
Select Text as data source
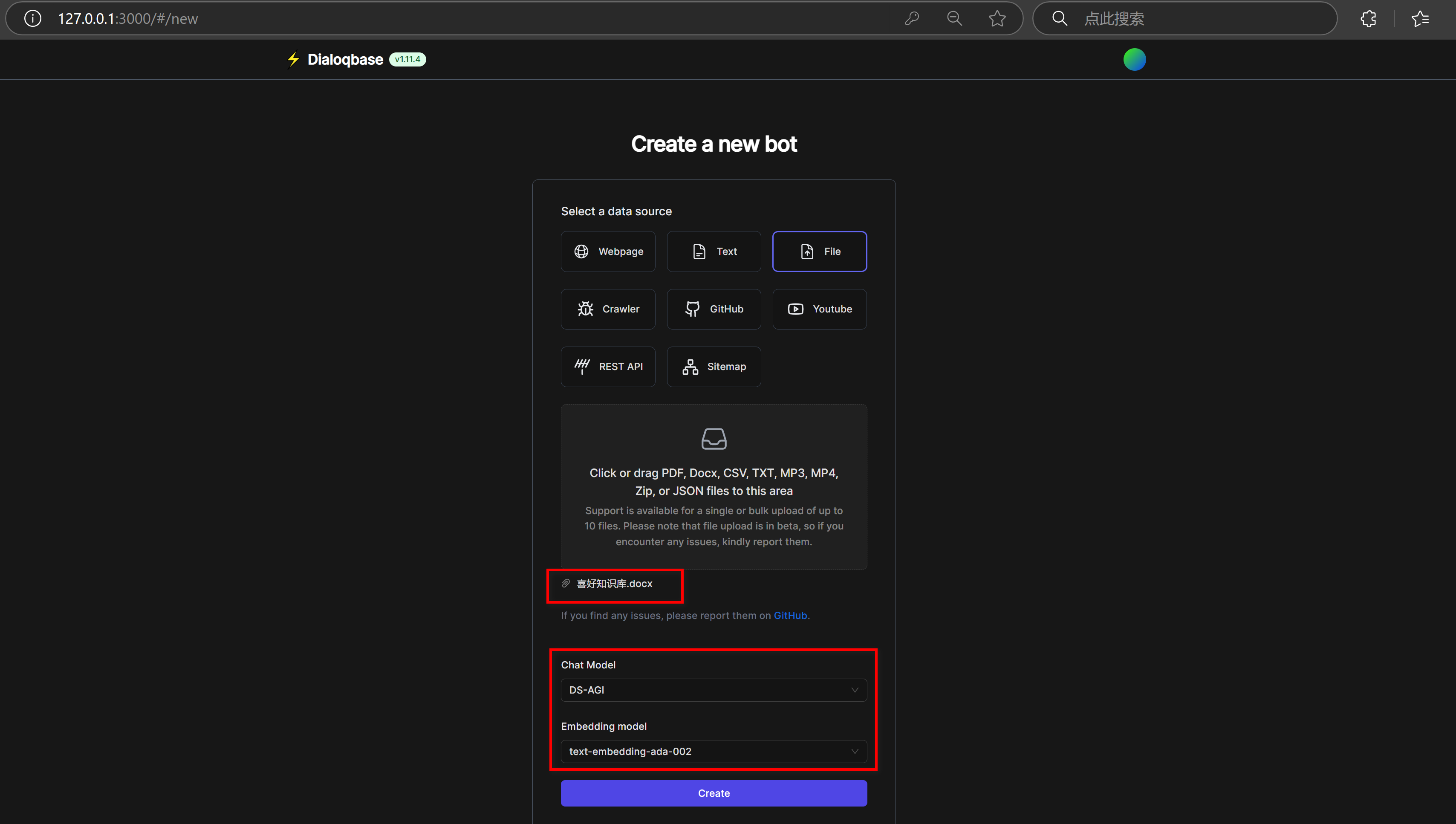pyautogui.click(x=714, y=251)
